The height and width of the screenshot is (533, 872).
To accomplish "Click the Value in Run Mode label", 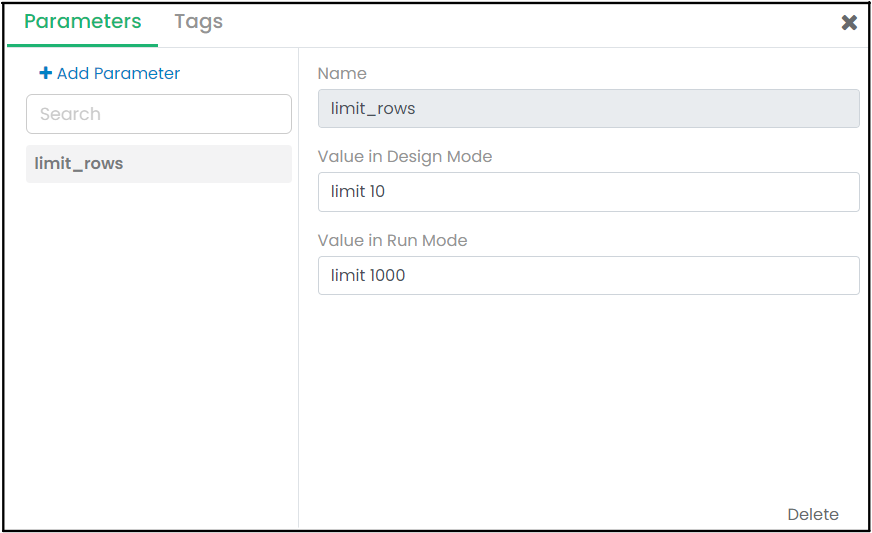I will coord(392,240).
